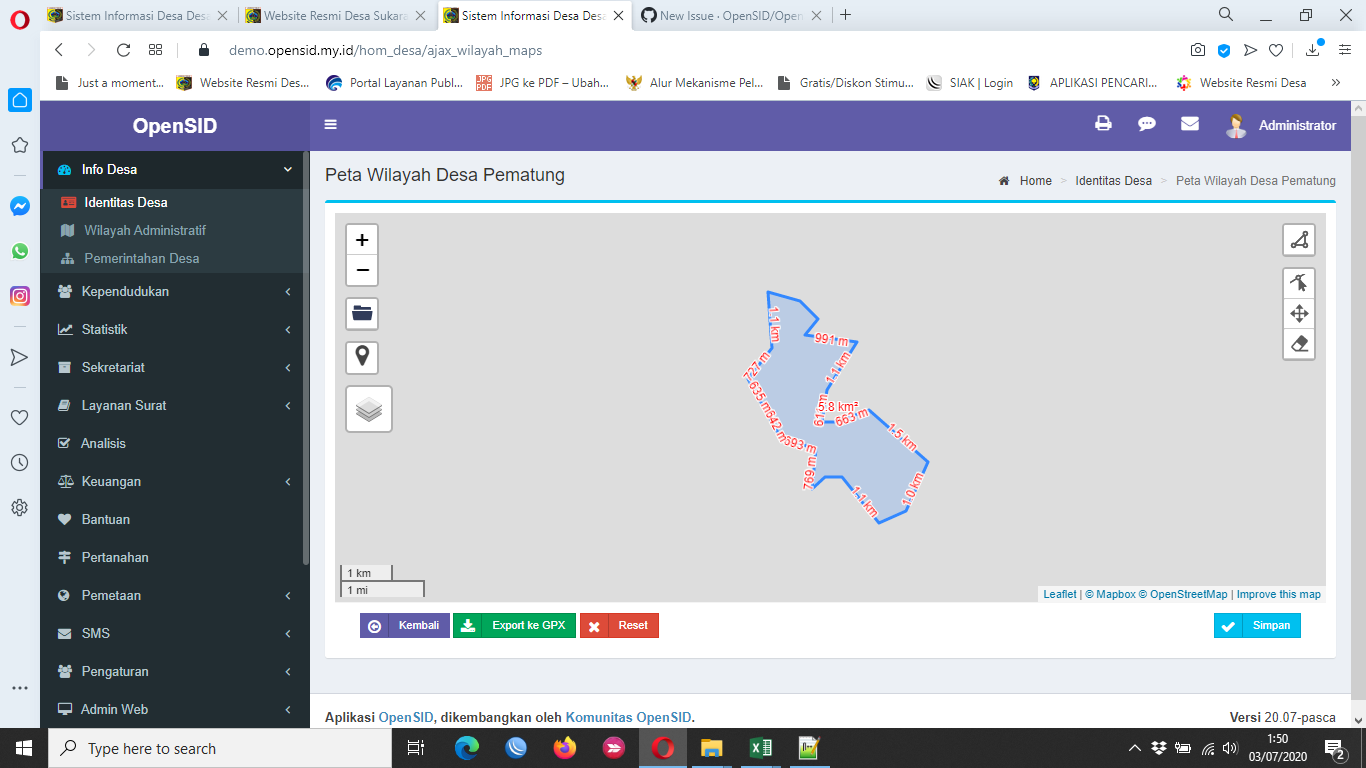The width and height of the screenshot is (1366, 768).
Task: Open Opera sidebar history clock icon
Action: (x=20, y=462)
